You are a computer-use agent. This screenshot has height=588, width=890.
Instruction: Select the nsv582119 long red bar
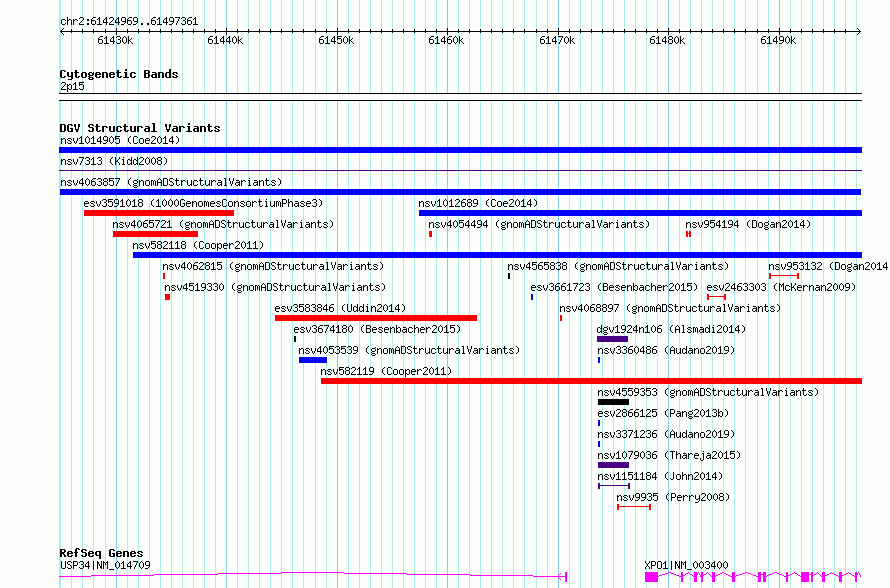pos(591,381)
